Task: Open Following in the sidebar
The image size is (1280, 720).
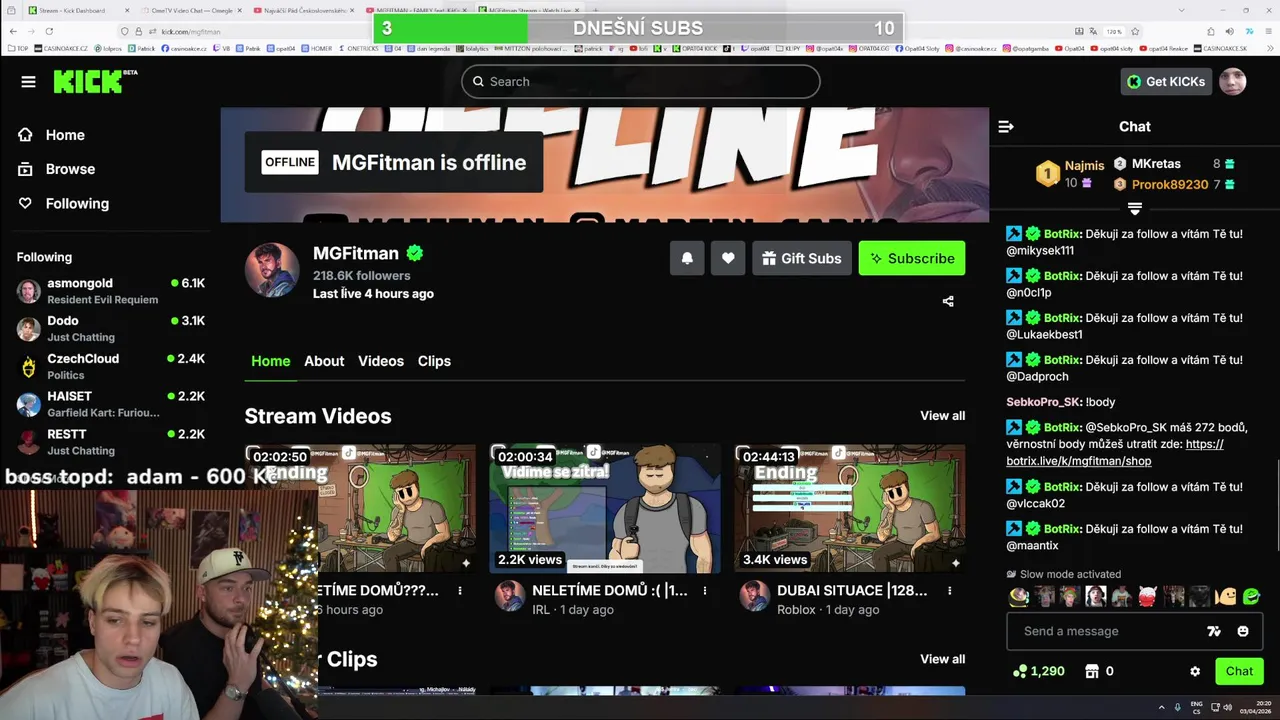Action: 77,203
